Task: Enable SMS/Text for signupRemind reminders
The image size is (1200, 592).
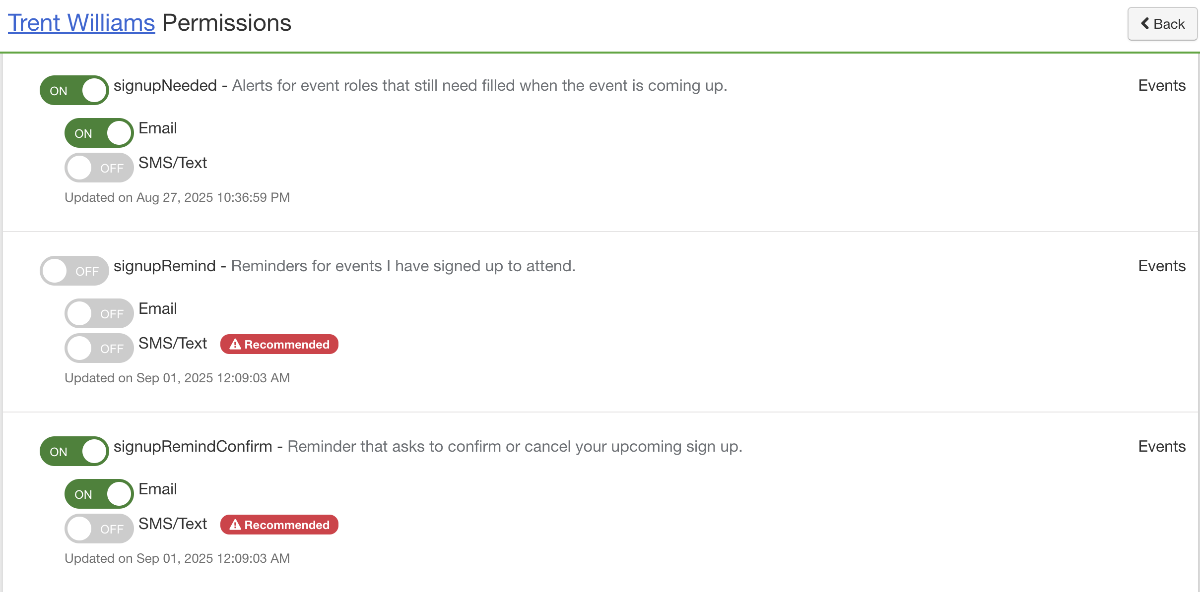Action: (x=99, y=349)
